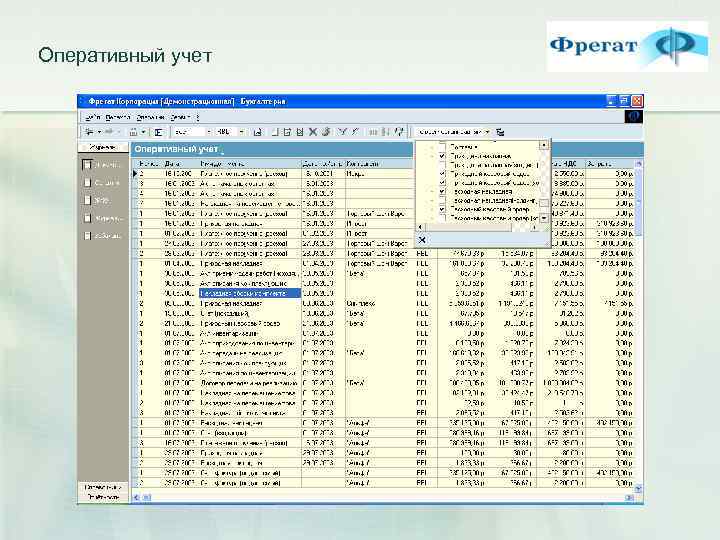Click the save disk icon after the second combo box
Screen dimensions: 720x540
(x=258, y=132)
